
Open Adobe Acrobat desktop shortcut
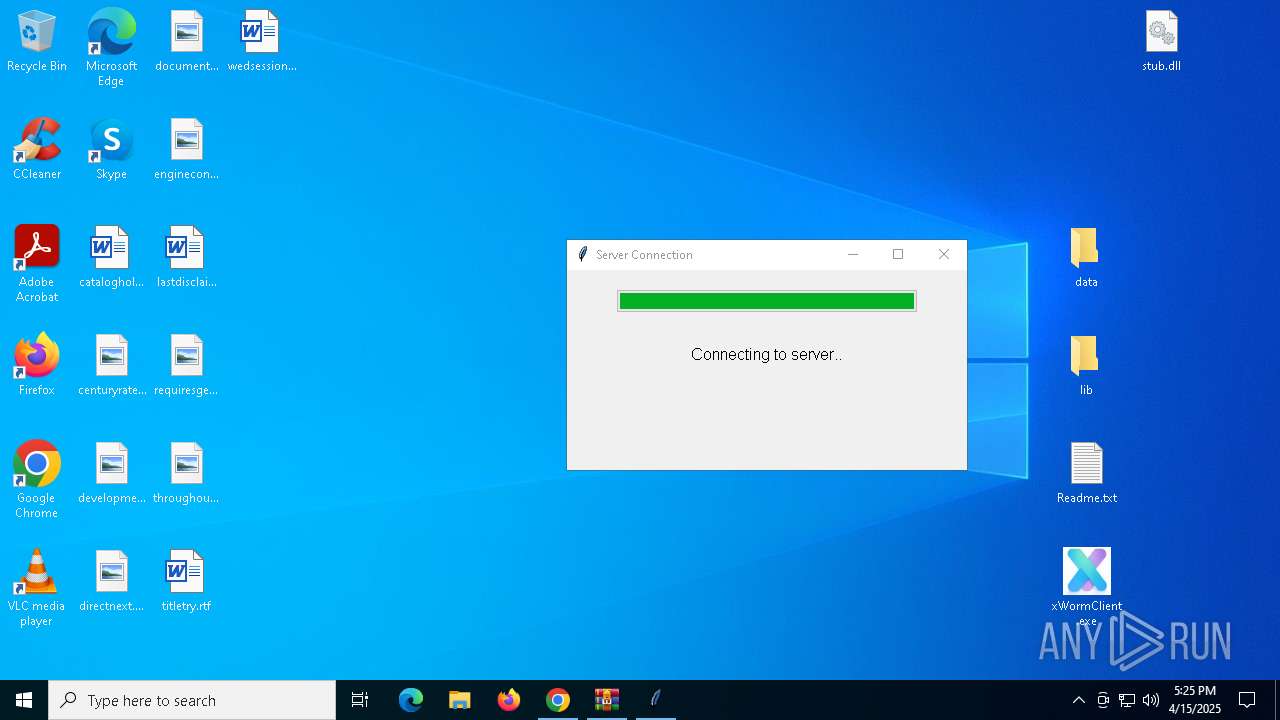[37, 264]
